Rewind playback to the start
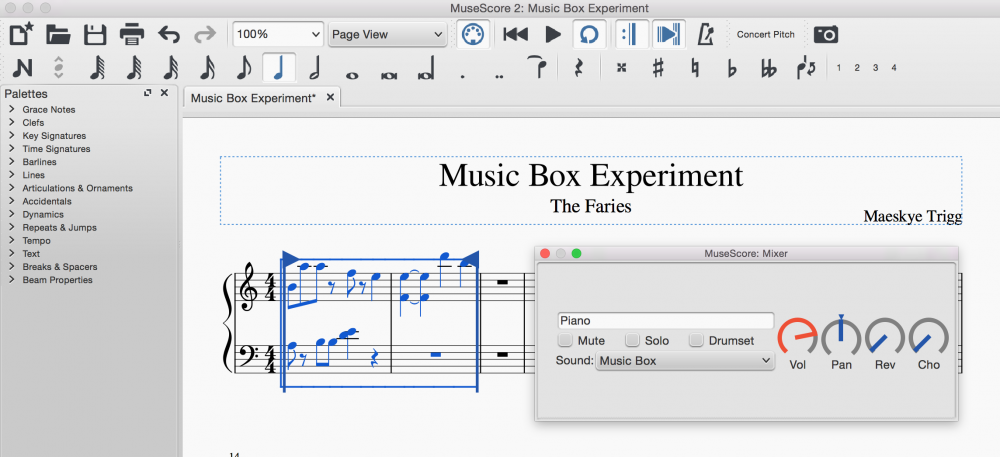 coord(515,34)
